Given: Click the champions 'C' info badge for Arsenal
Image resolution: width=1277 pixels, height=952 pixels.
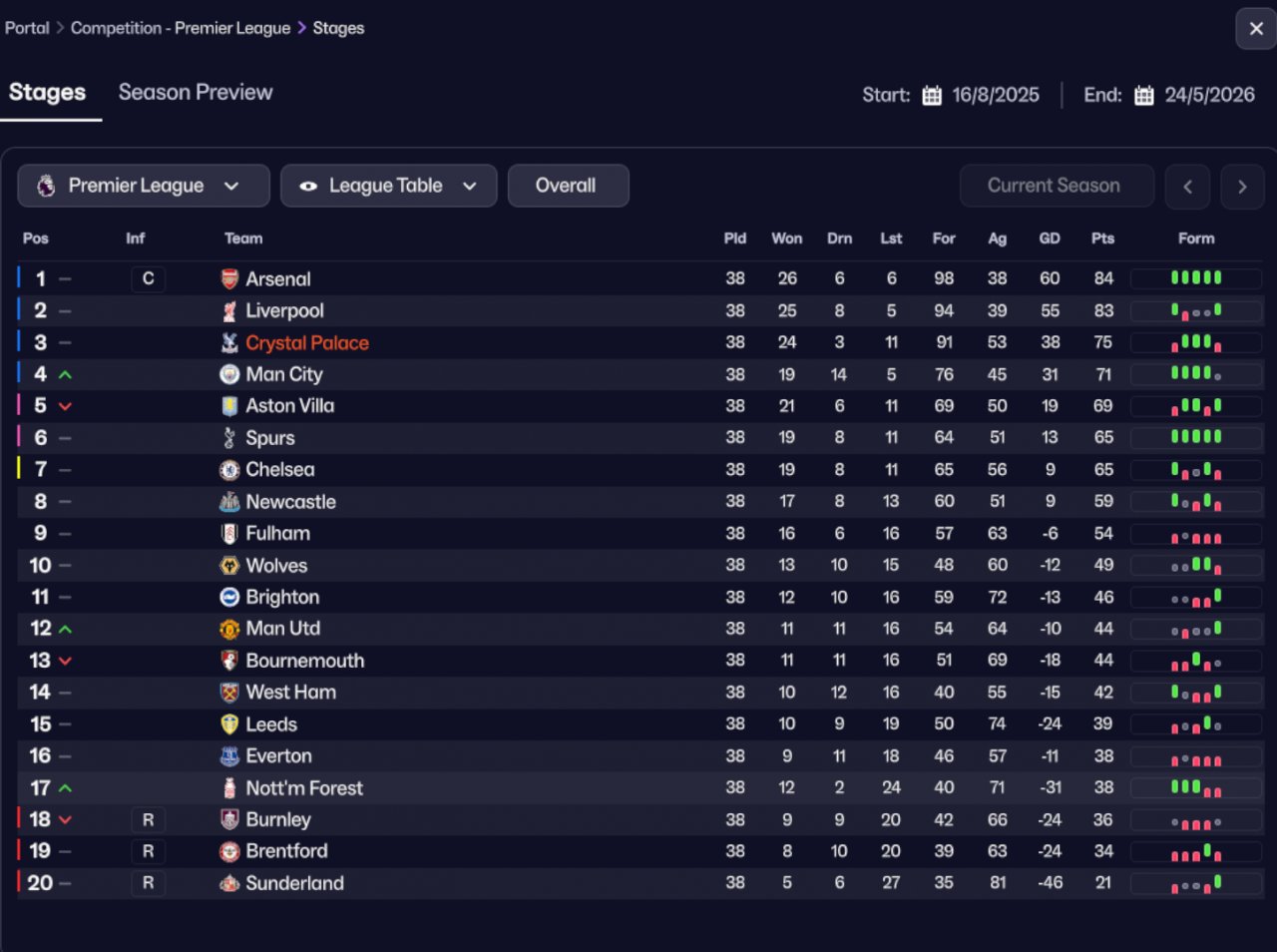Looking at the screenshot, I should (148, 279).
